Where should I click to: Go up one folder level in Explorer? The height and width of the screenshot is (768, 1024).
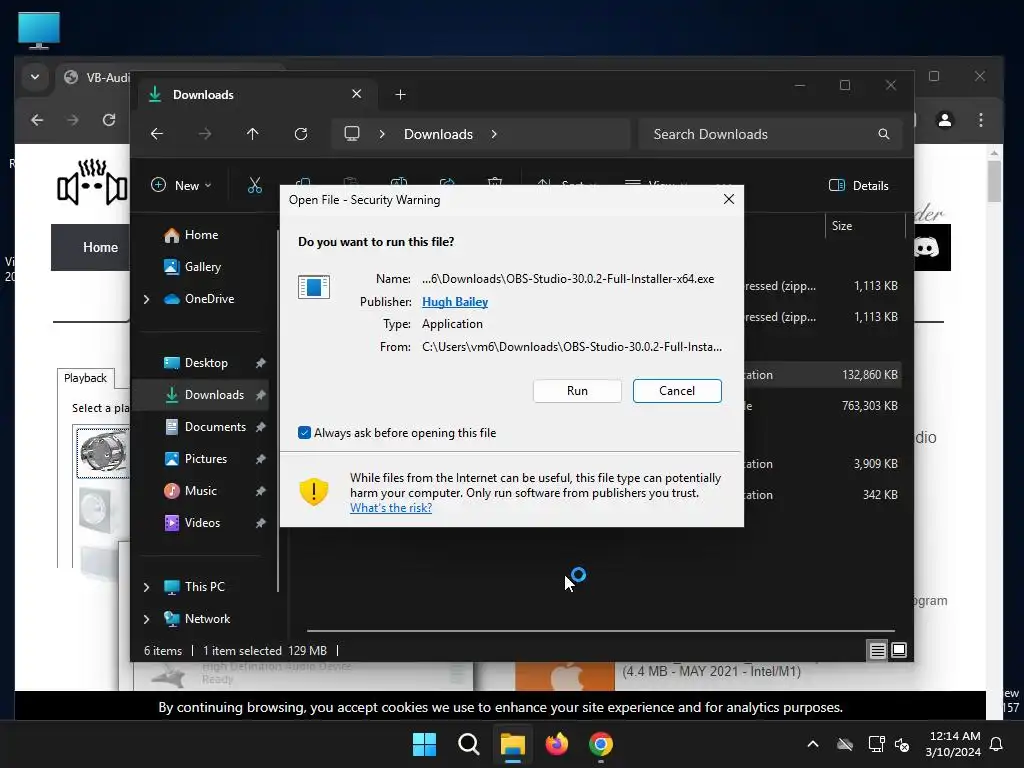[253, 134]
